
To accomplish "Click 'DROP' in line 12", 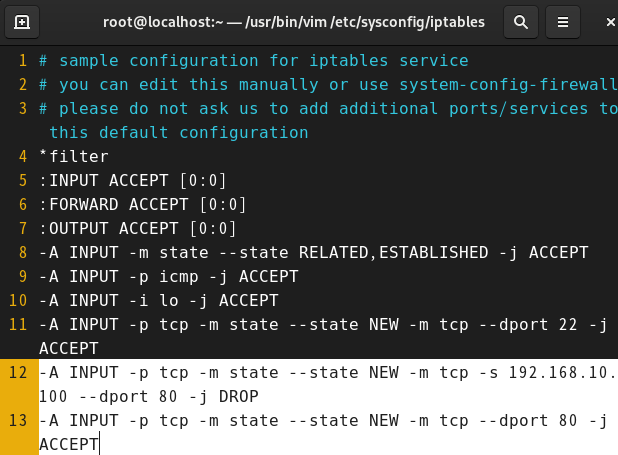I will coord(238,397).
